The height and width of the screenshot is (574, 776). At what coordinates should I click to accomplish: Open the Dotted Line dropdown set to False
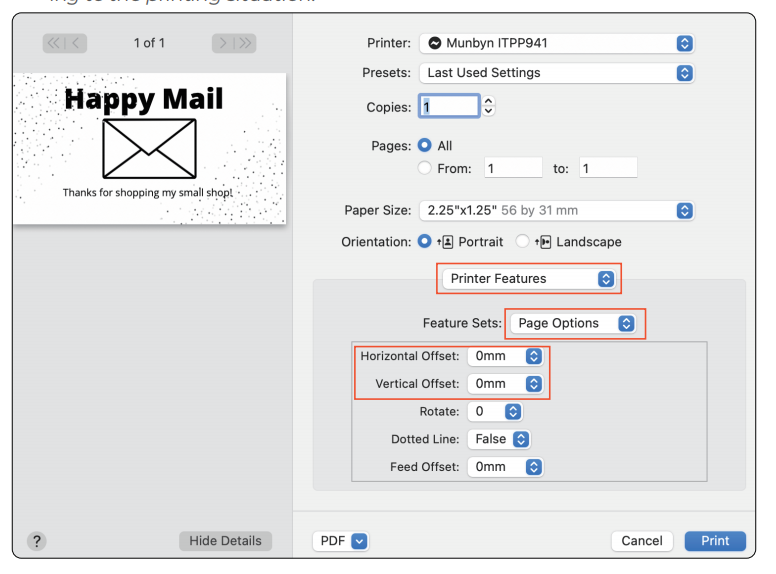point(498,439)
